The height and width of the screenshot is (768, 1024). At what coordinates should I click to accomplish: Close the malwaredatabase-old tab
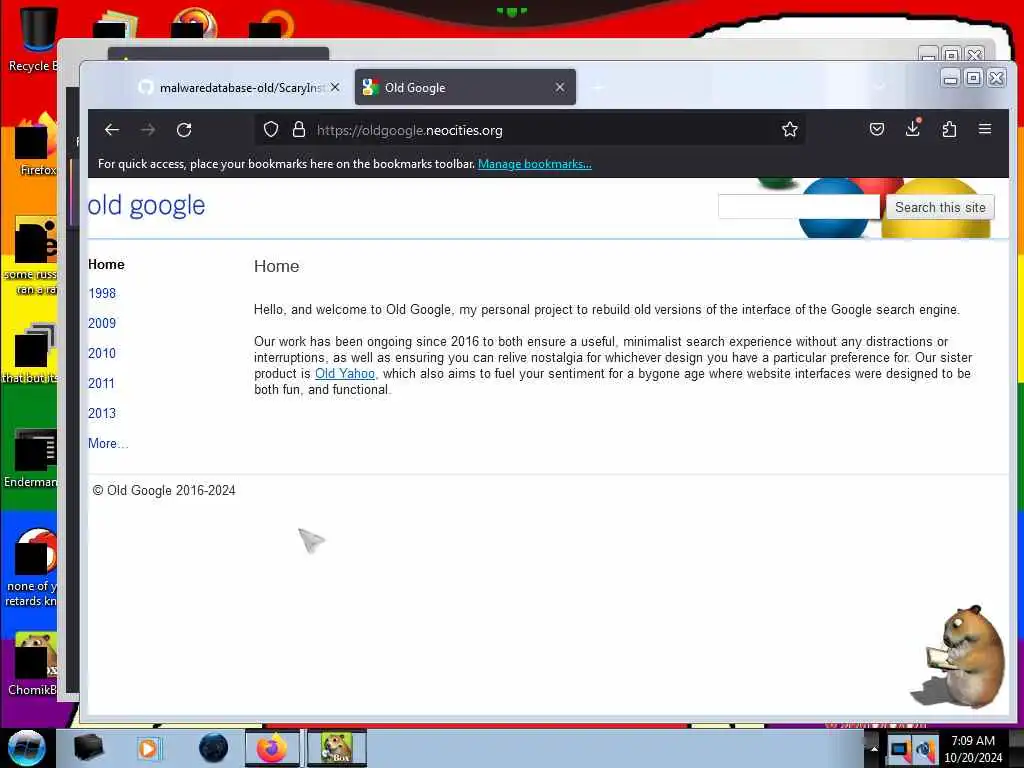point(335,87)
